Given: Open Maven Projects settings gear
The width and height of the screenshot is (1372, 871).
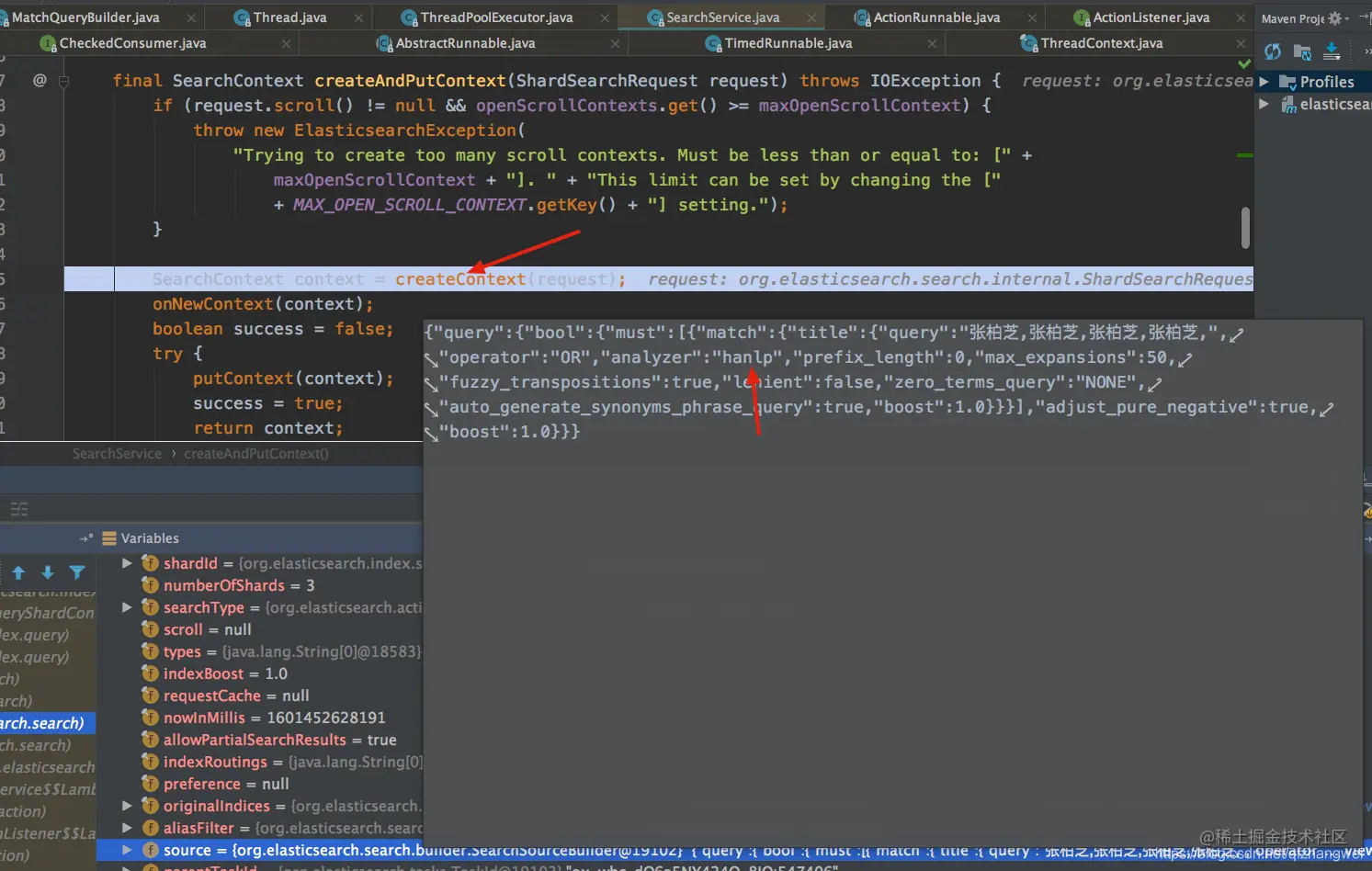Looking at the screenshot, I should pyautogui.click(x=1337, y=18).
